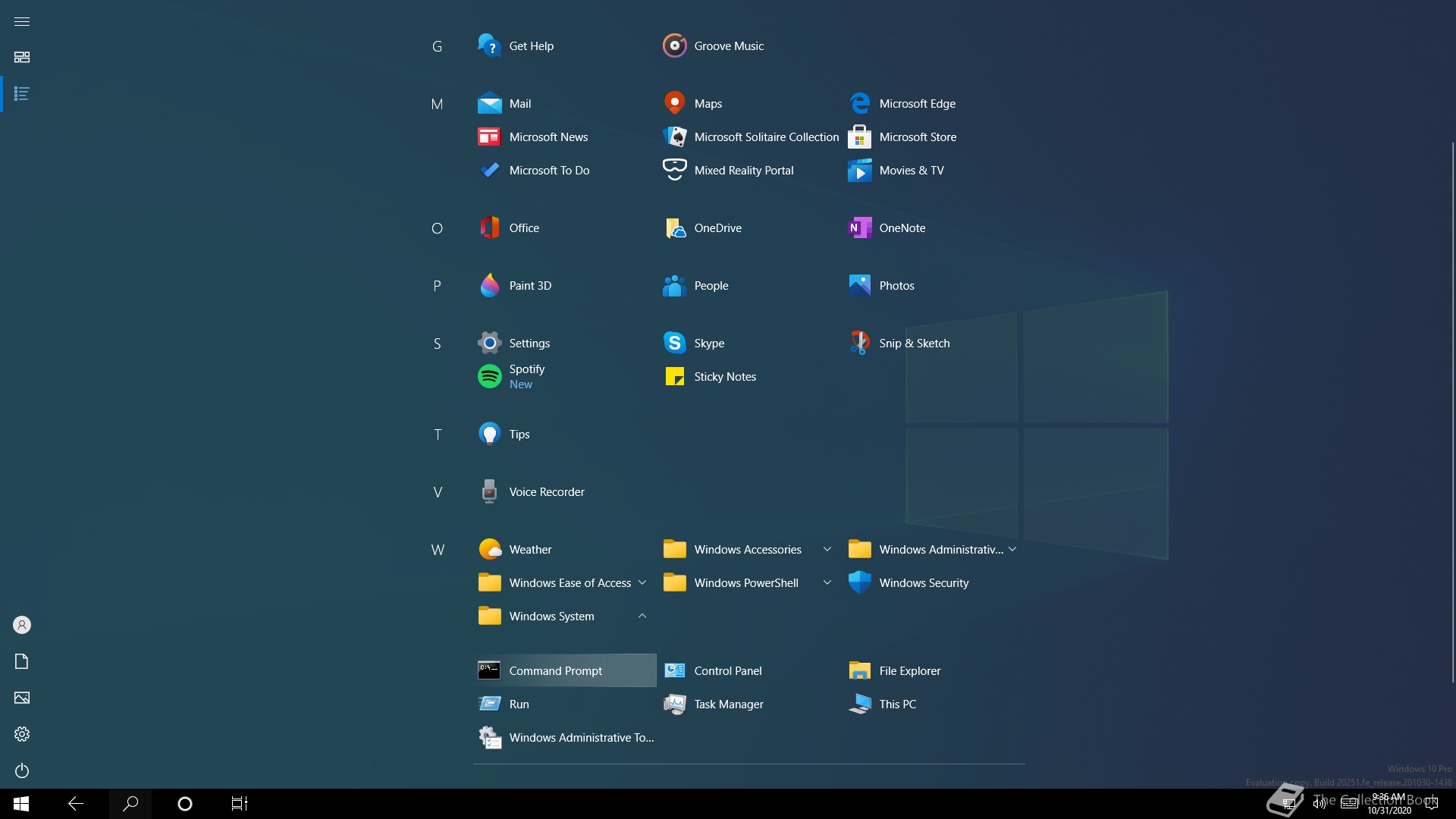This screenshot has height=819, width=1456.
Task: Open the Documents folder shortcut
Action: 22,661
